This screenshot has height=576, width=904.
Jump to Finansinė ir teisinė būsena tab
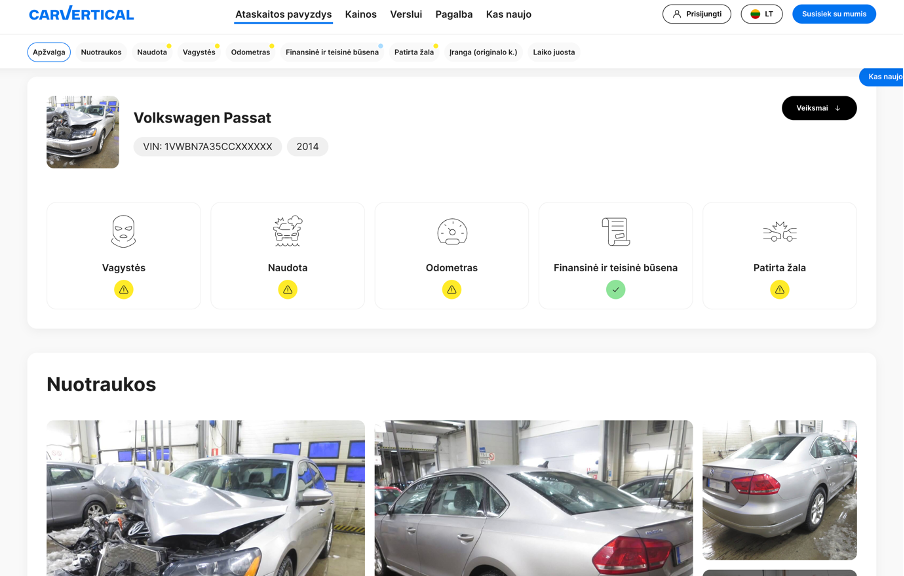click(x=332, y=52)
